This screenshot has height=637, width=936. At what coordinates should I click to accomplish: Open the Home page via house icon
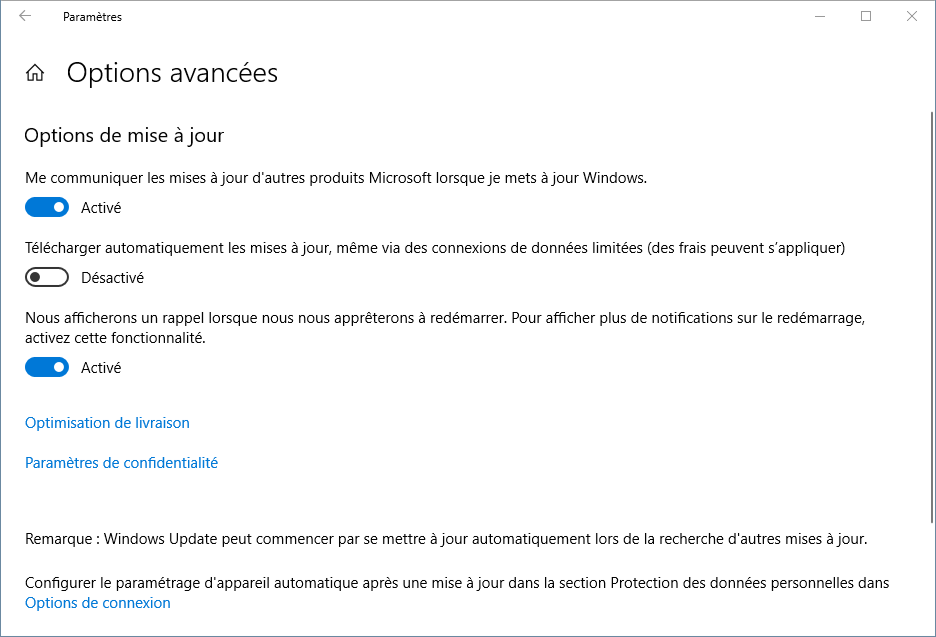(x=35, y=73)
